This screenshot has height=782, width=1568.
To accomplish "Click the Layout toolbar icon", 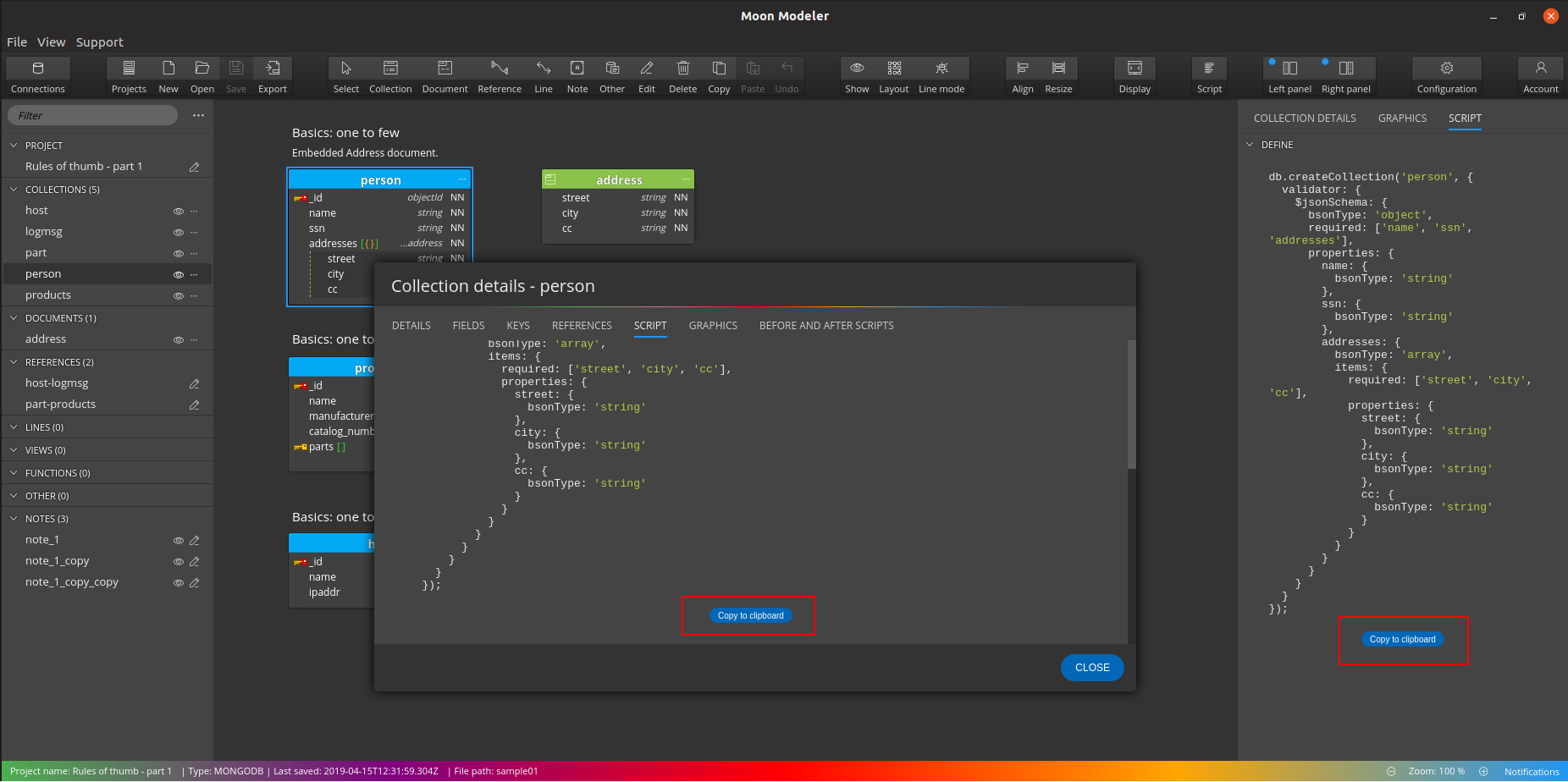I will 894,69.
